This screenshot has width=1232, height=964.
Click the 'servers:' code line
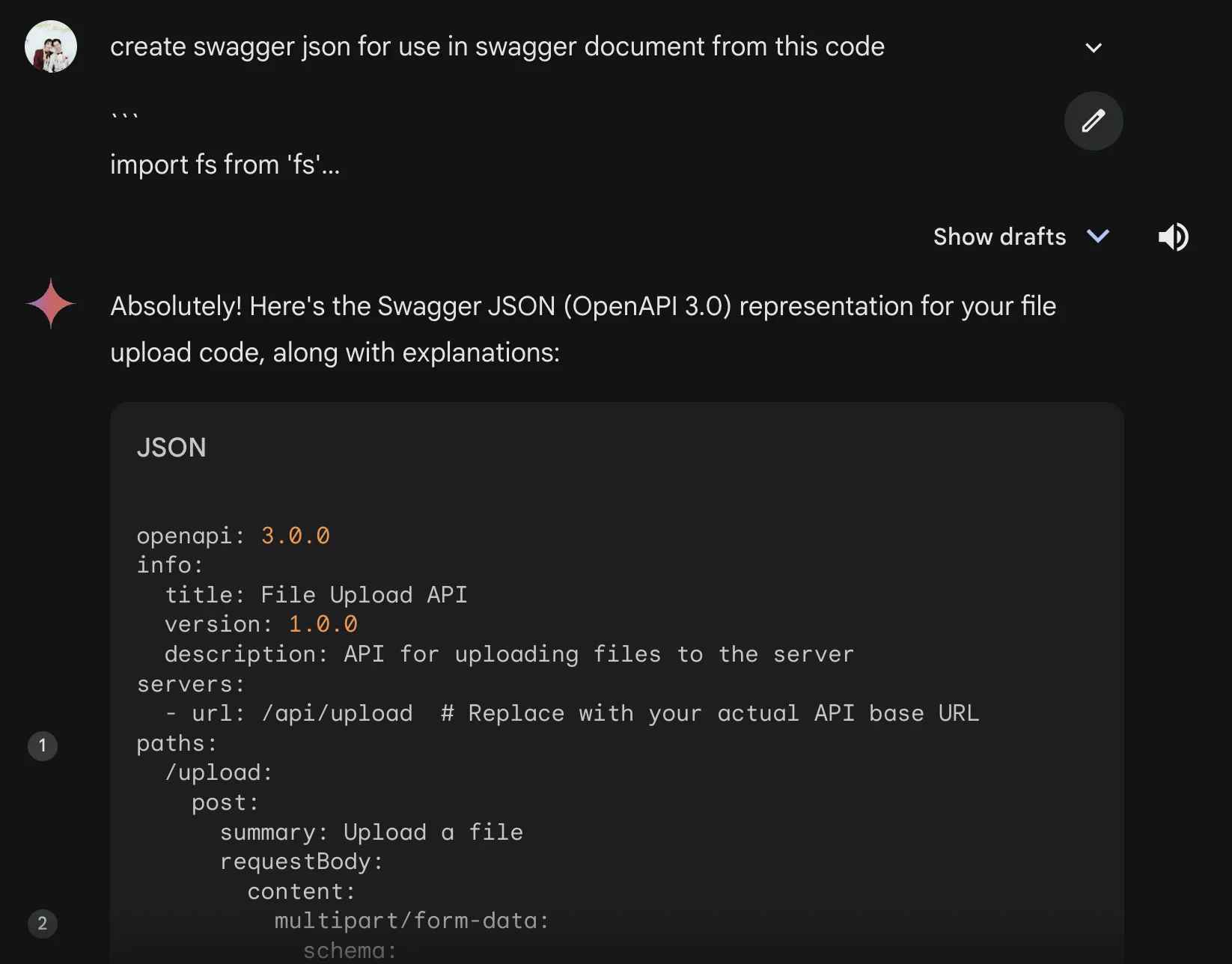[191, 684]
